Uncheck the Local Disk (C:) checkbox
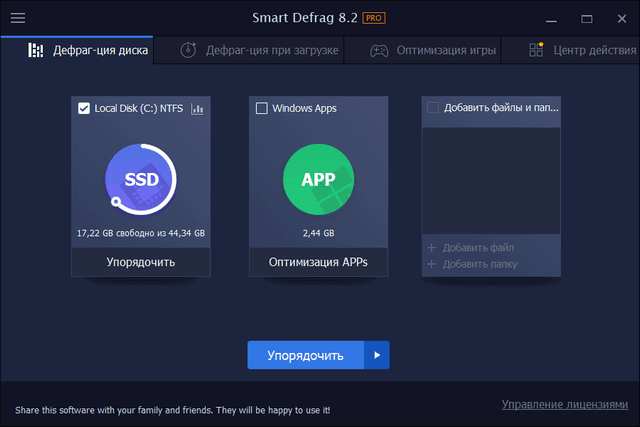Viewport: 640px width, 427px height. click(x=84, y=108)
